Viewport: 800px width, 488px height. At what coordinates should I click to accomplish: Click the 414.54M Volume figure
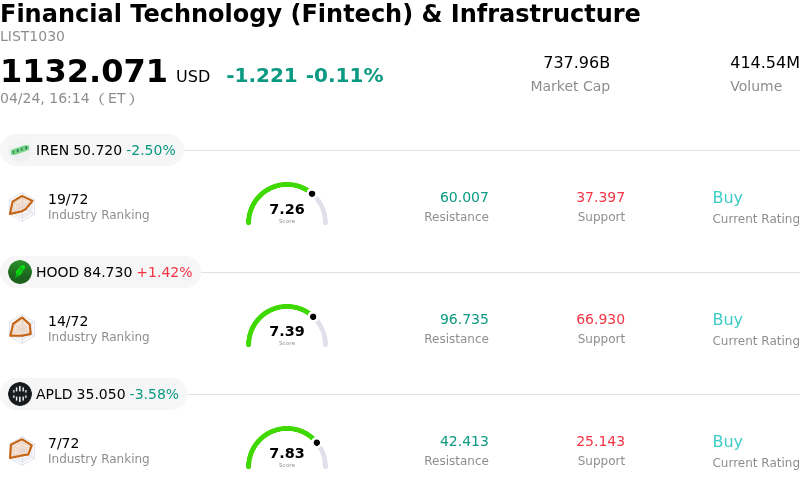[x=764, y=63]
